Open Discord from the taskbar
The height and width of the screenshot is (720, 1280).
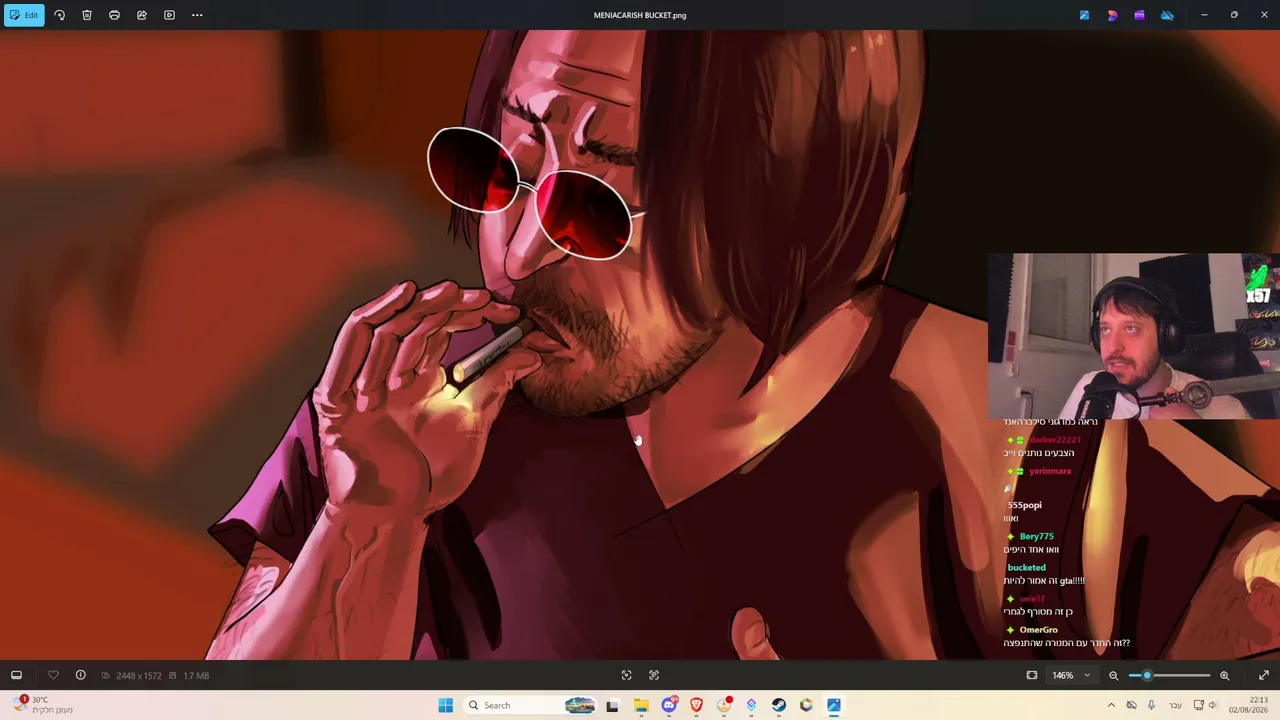[x=669, y=705]
